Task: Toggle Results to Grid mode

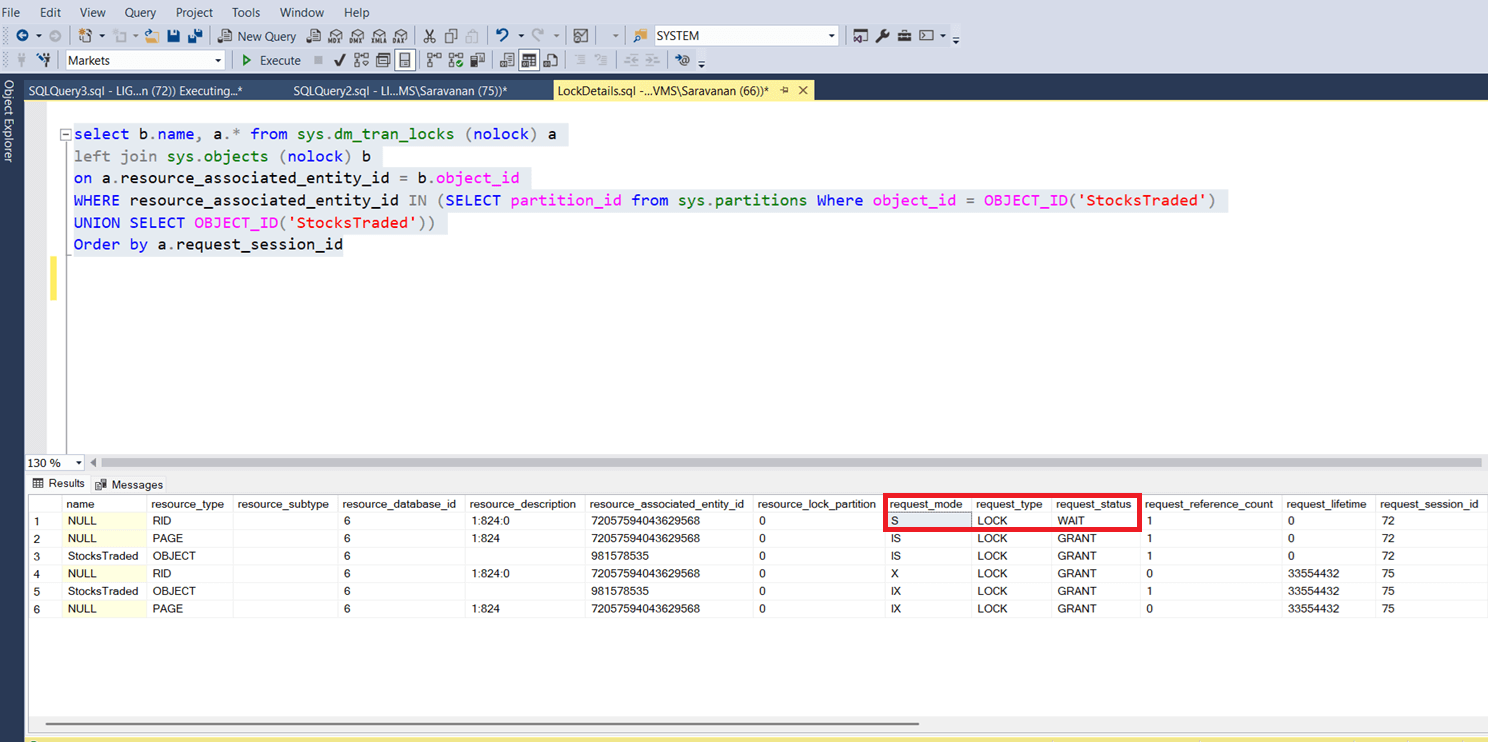Action: point(527,60)
